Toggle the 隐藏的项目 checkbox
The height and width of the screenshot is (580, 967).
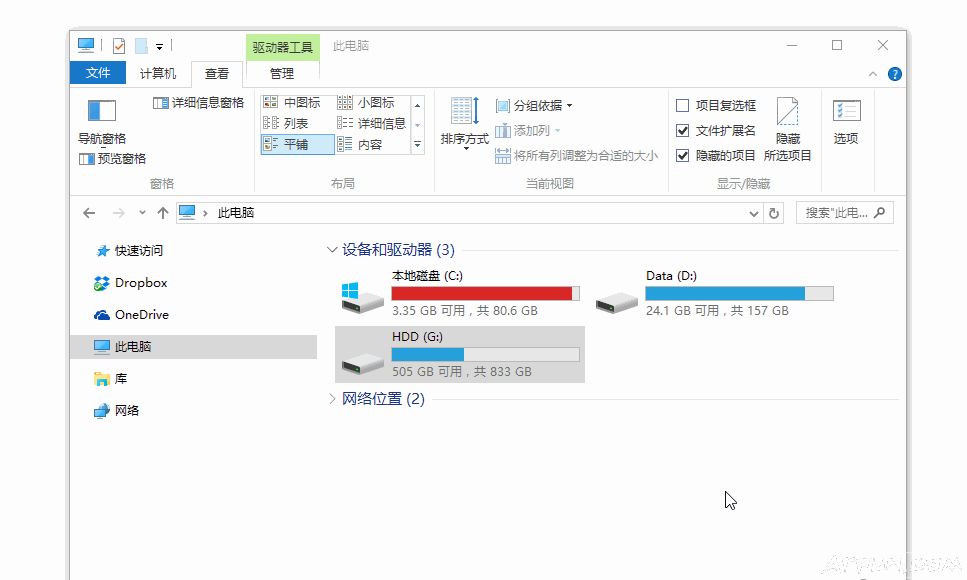coord(683,156)
